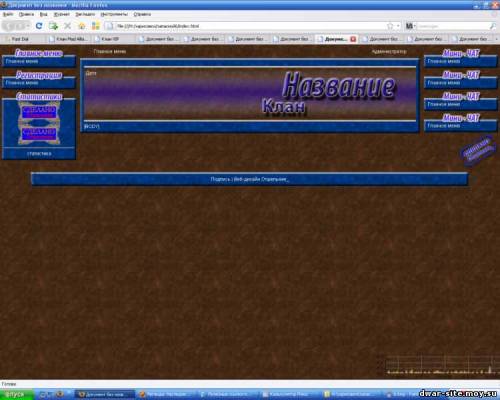Viewport: 500px width, 400px height.
Task: Click the Firefox quick launch icon
Action: (x=60, y=394)
